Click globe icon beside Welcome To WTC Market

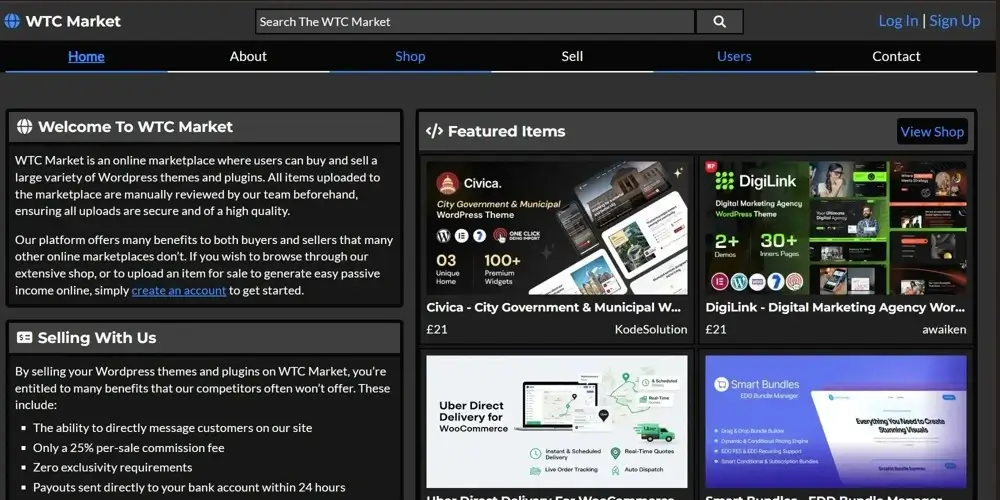24,126
